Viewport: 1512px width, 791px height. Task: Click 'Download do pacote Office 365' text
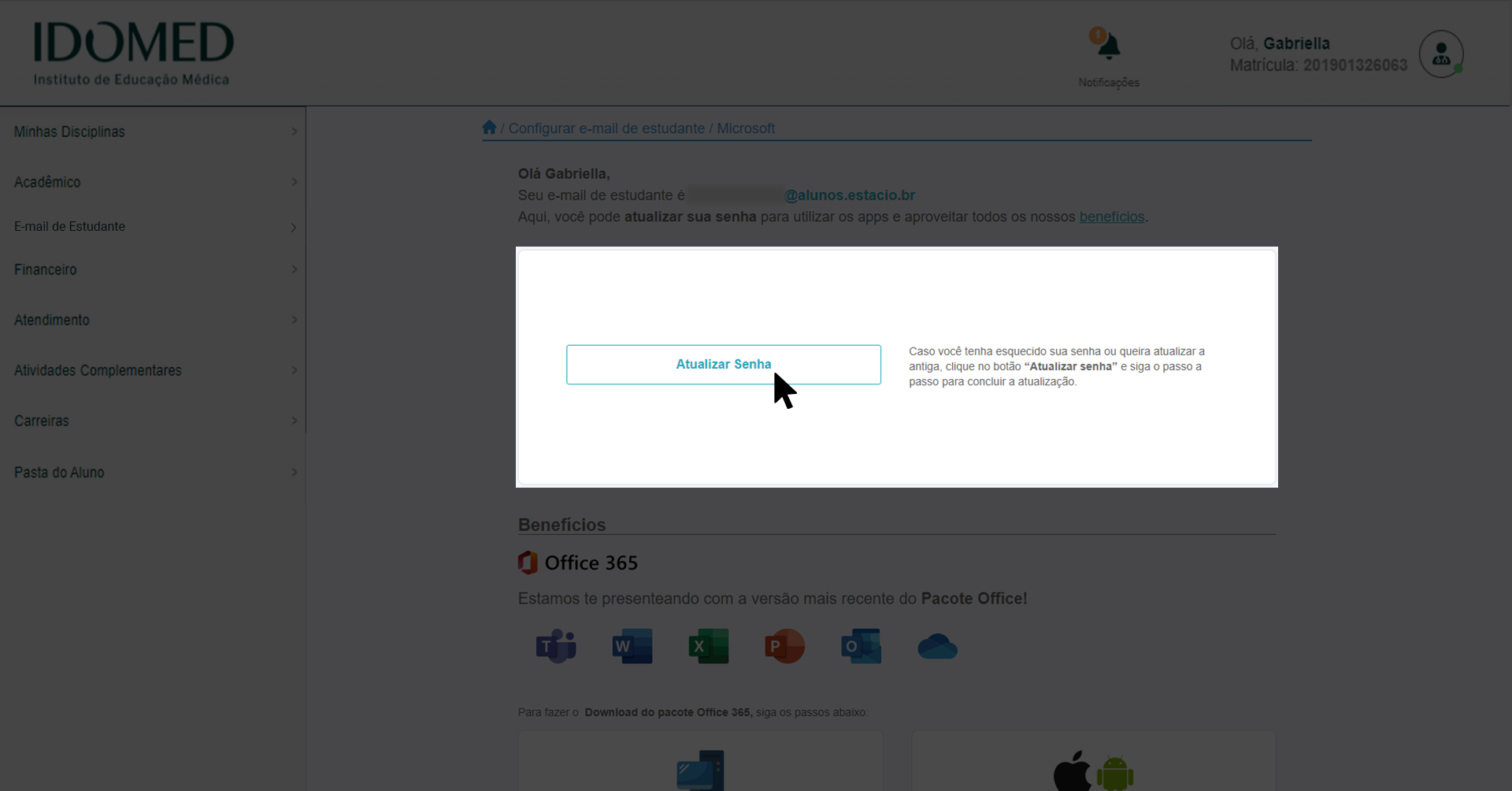tap(668, 712)
